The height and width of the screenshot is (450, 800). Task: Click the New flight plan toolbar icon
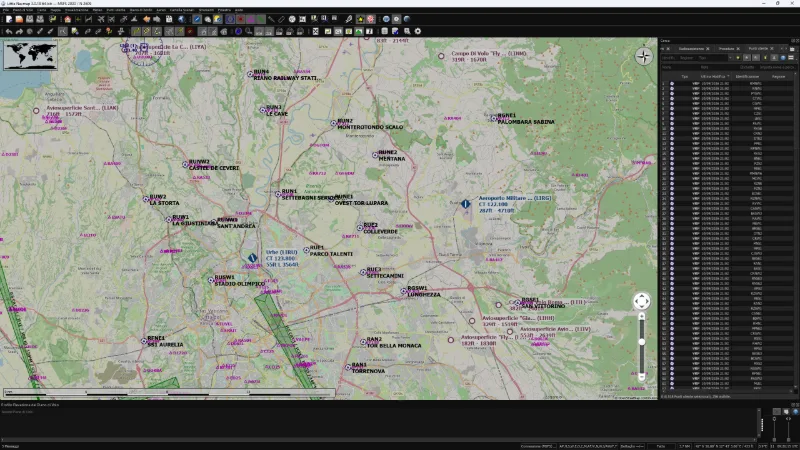9,19
